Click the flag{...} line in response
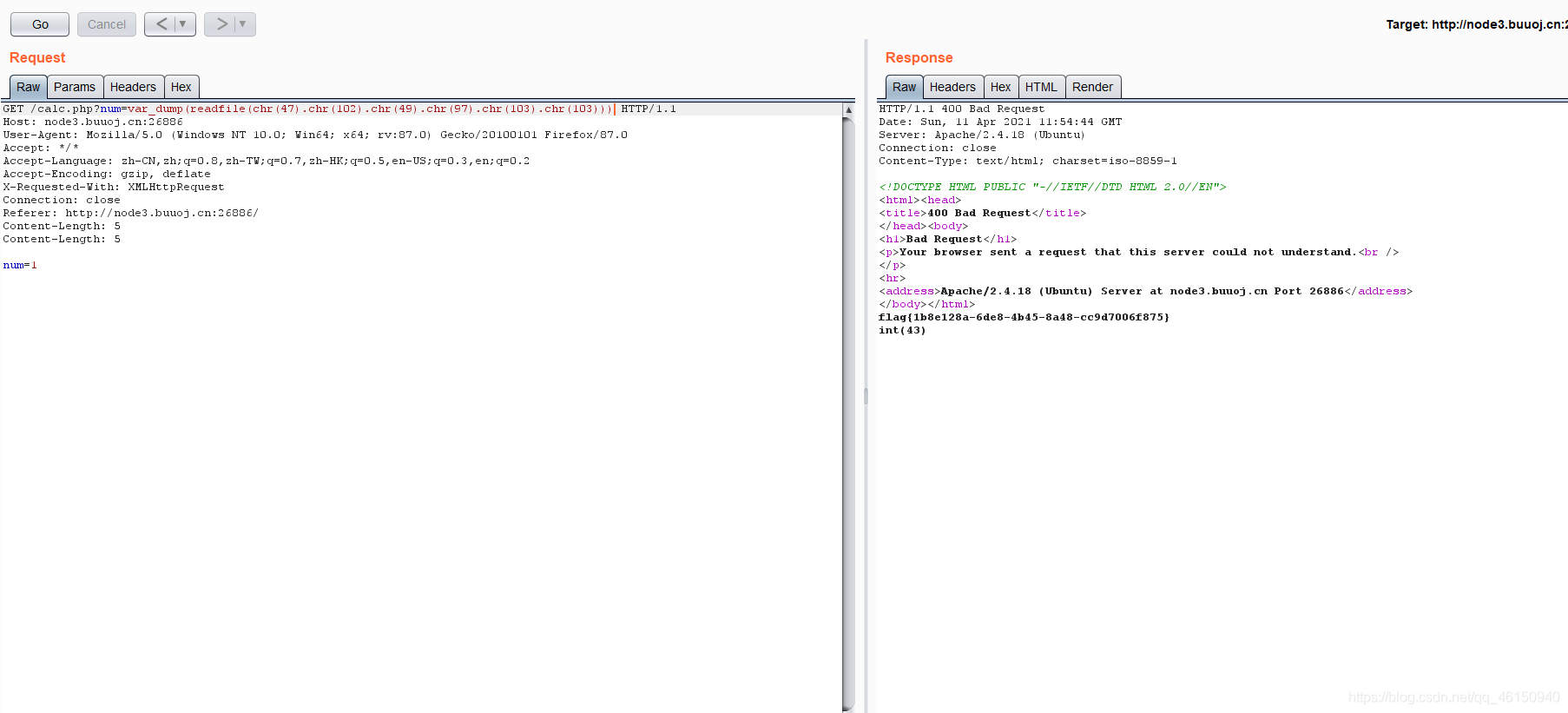The height and width of the screenshot is (713, 1568). (x=1024, y=317)
